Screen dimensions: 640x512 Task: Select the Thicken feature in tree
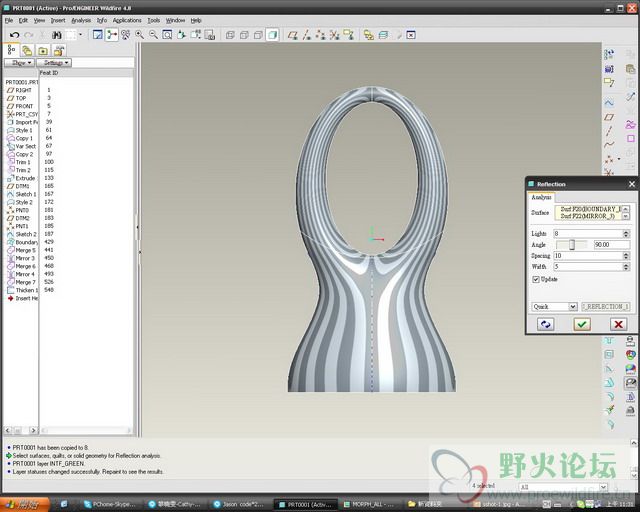click(x=22, y=290)
